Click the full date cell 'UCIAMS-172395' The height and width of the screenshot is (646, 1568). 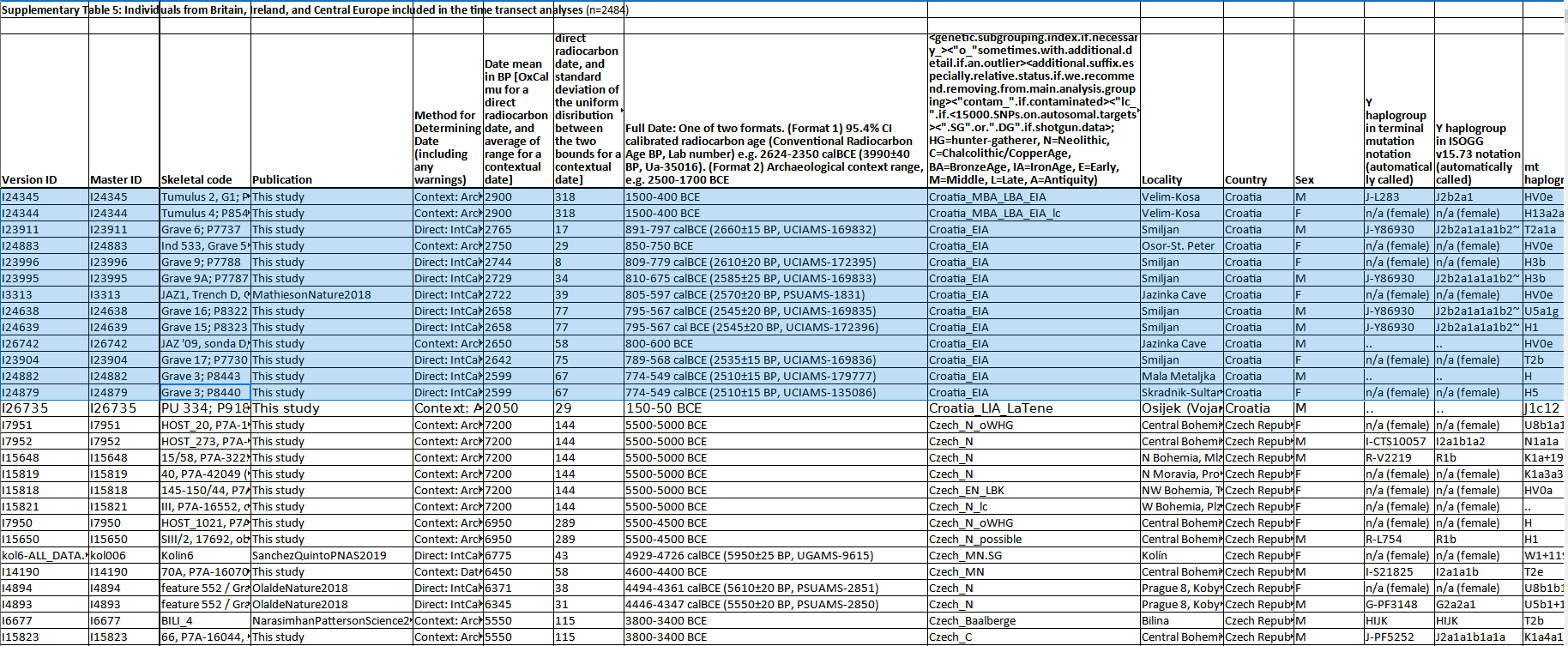775,263
